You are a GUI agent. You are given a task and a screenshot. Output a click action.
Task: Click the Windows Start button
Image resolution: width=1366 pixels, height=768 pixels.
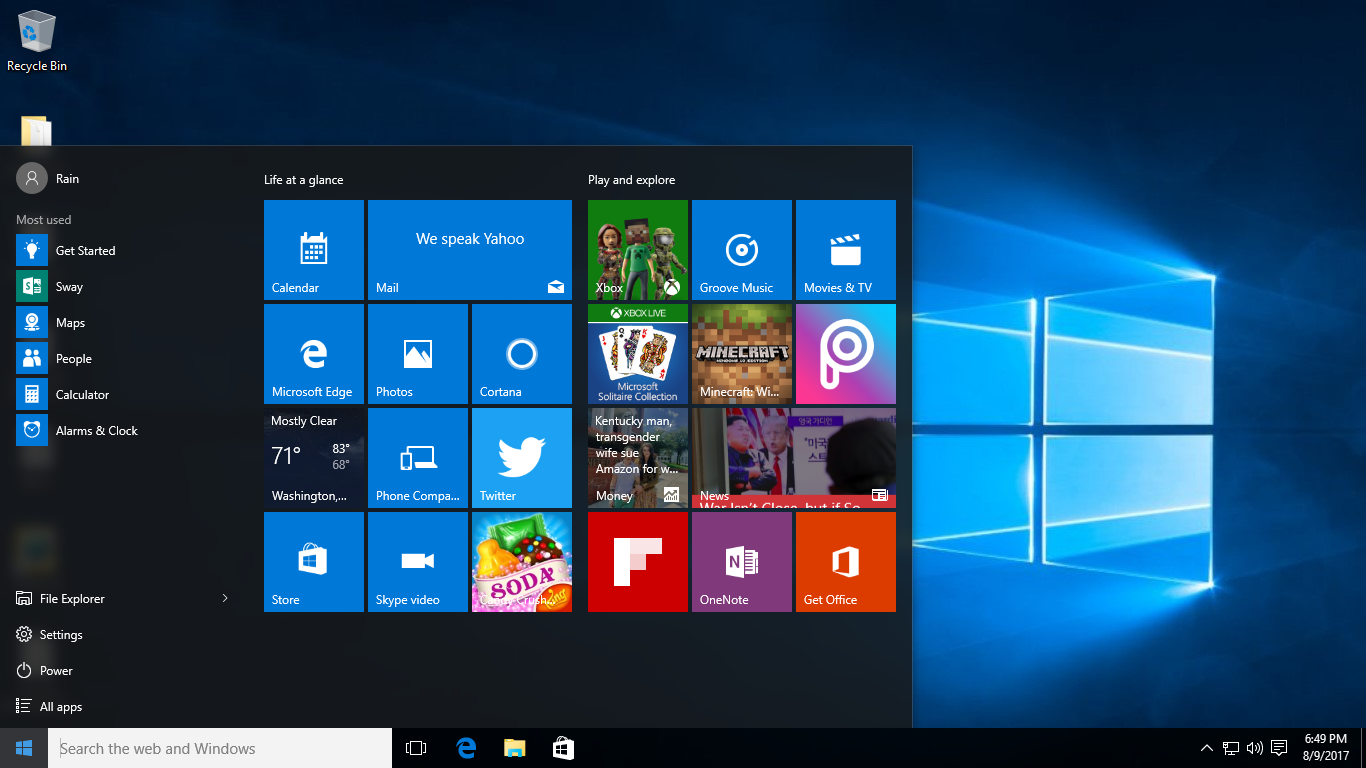pos(24,748)
